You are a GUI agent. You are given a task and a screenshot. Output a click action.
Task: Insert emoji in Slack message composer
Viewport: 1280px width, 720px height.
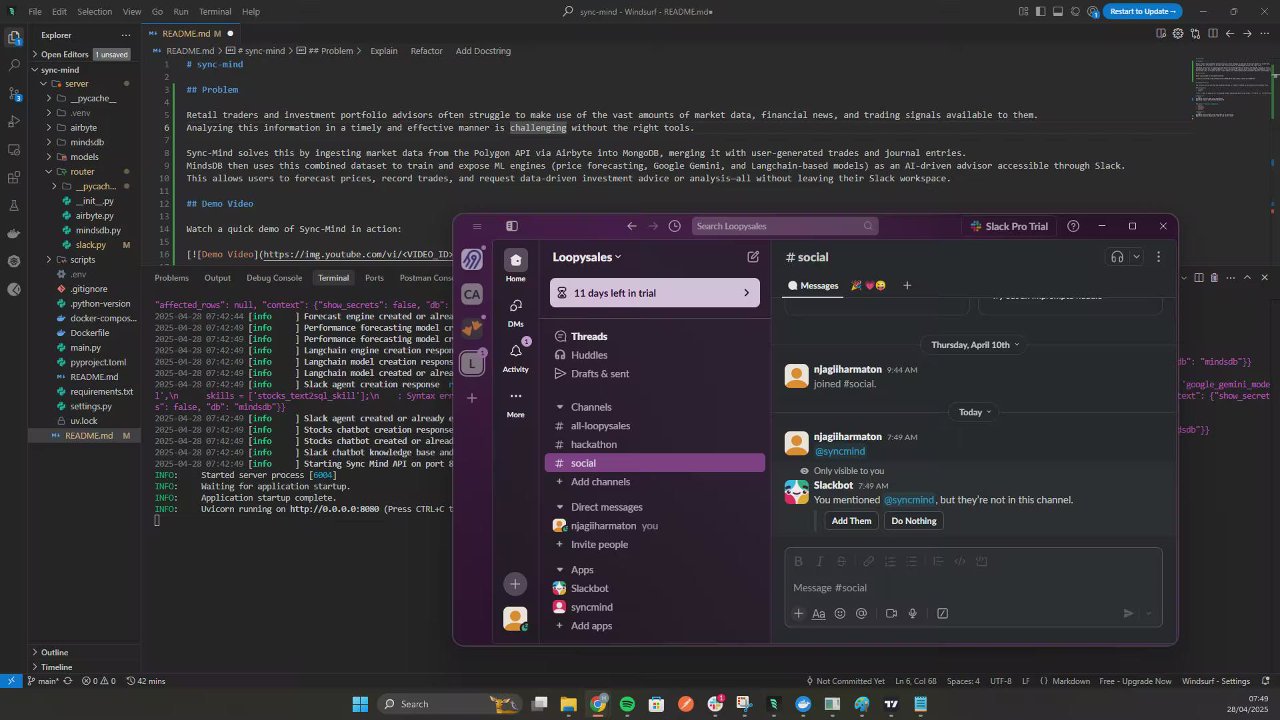[x=840, y=614]
